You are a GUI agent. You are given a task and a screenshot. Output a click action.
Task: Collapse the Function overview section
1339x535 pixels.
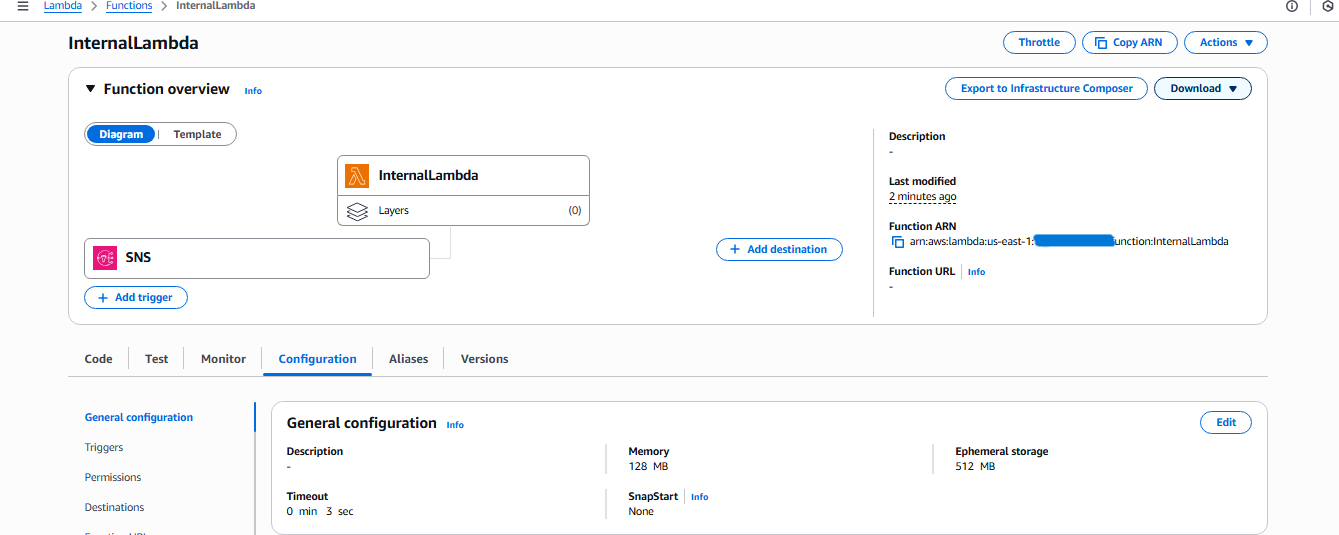click(90, 89)
